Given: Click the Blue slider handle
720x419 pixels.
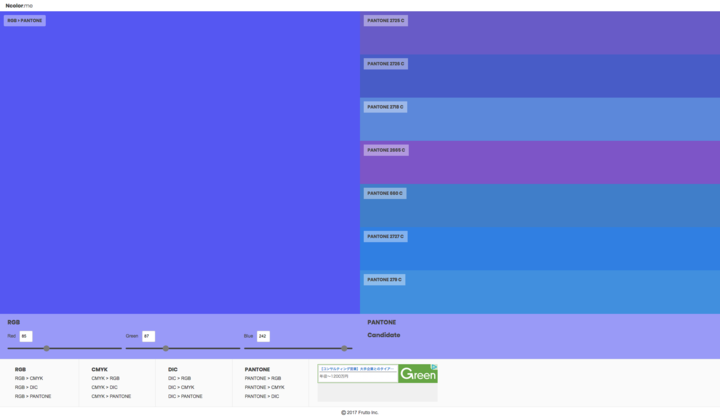Looking at the screenshot, I should [x=344, y=348].
